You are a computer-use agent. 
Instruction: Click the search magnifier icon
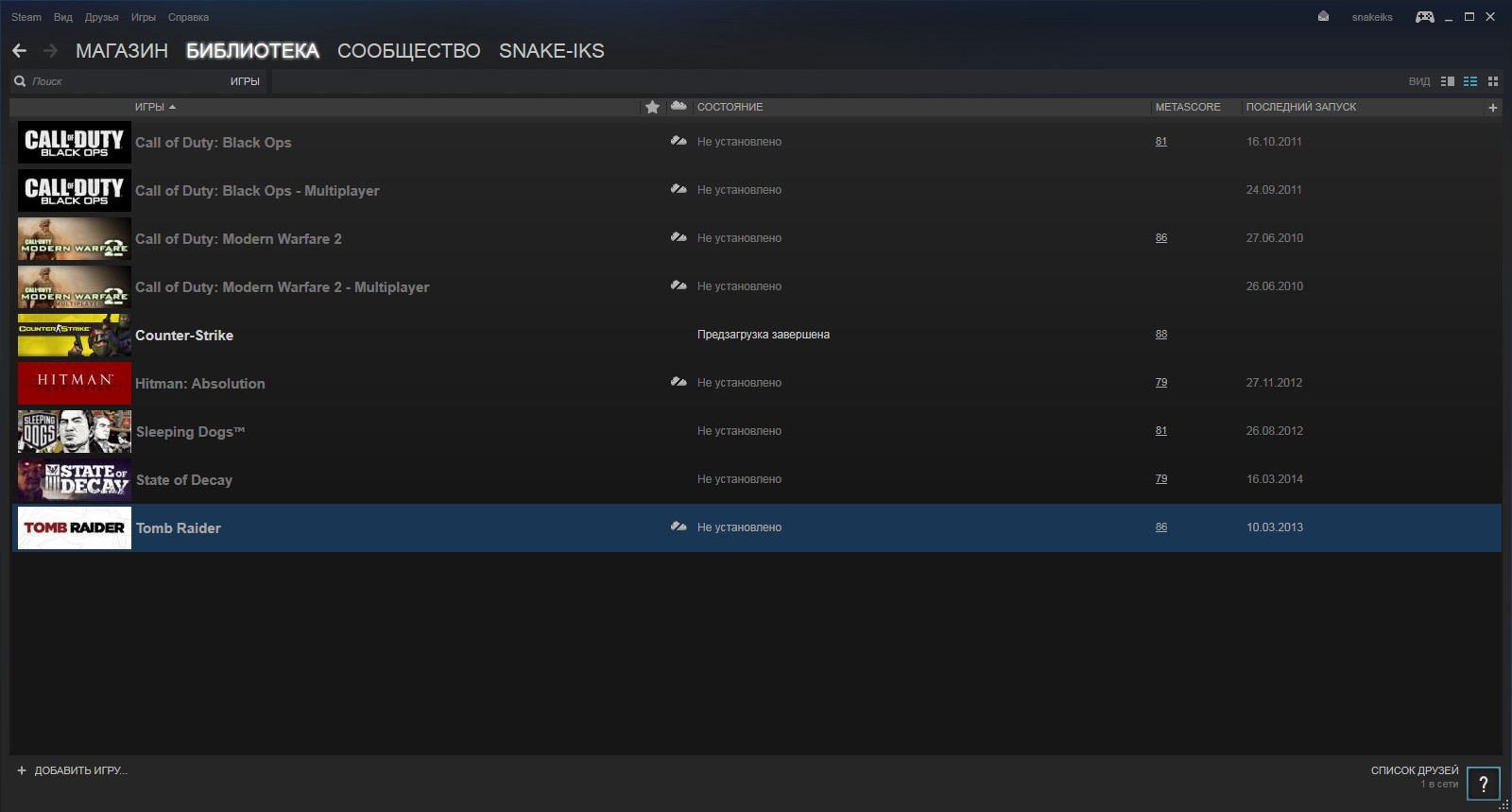pyautogui.click(x=20, y=81)
